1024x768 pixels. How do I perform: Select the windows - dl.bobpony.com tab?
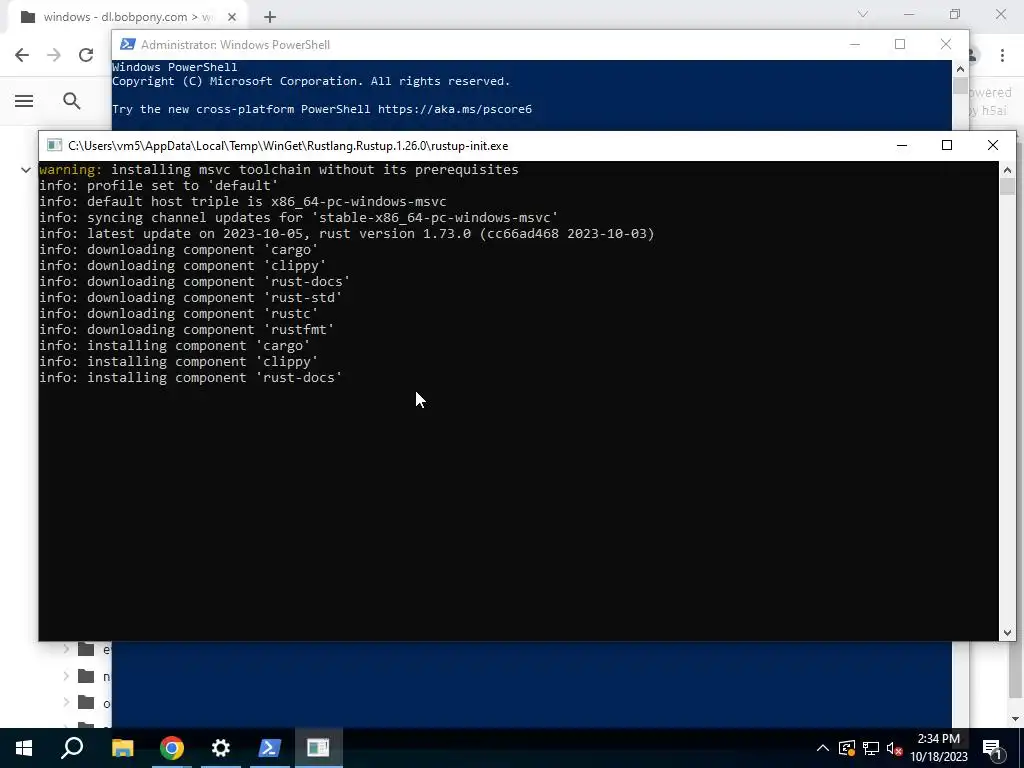[127, 17]
